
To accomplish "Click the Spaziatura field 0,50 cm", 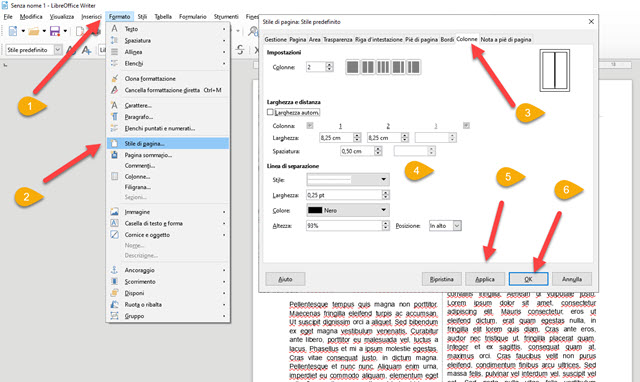I will (x=357, y=151).
